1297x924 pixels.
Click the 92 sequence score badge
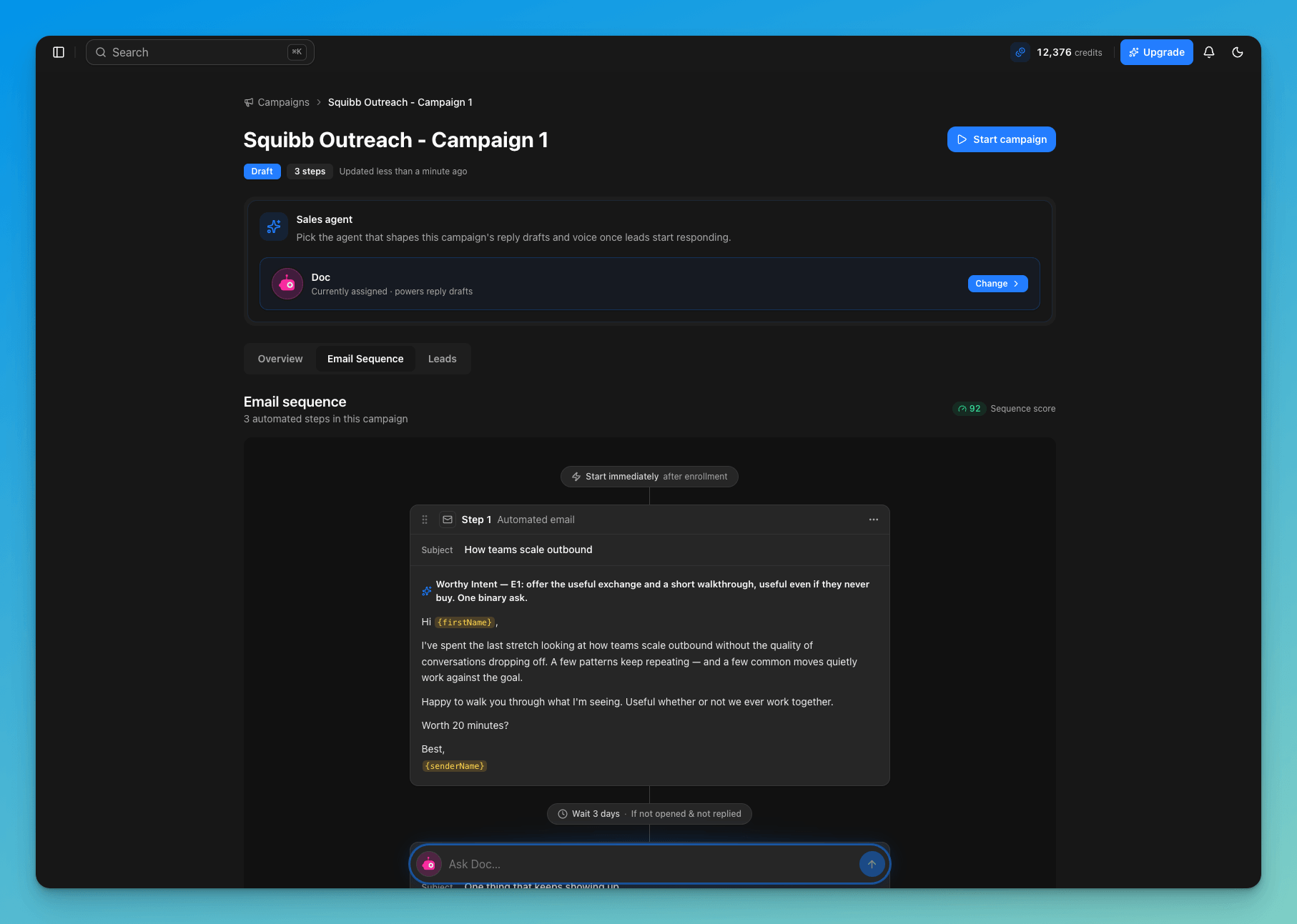[x=970, y=409]
